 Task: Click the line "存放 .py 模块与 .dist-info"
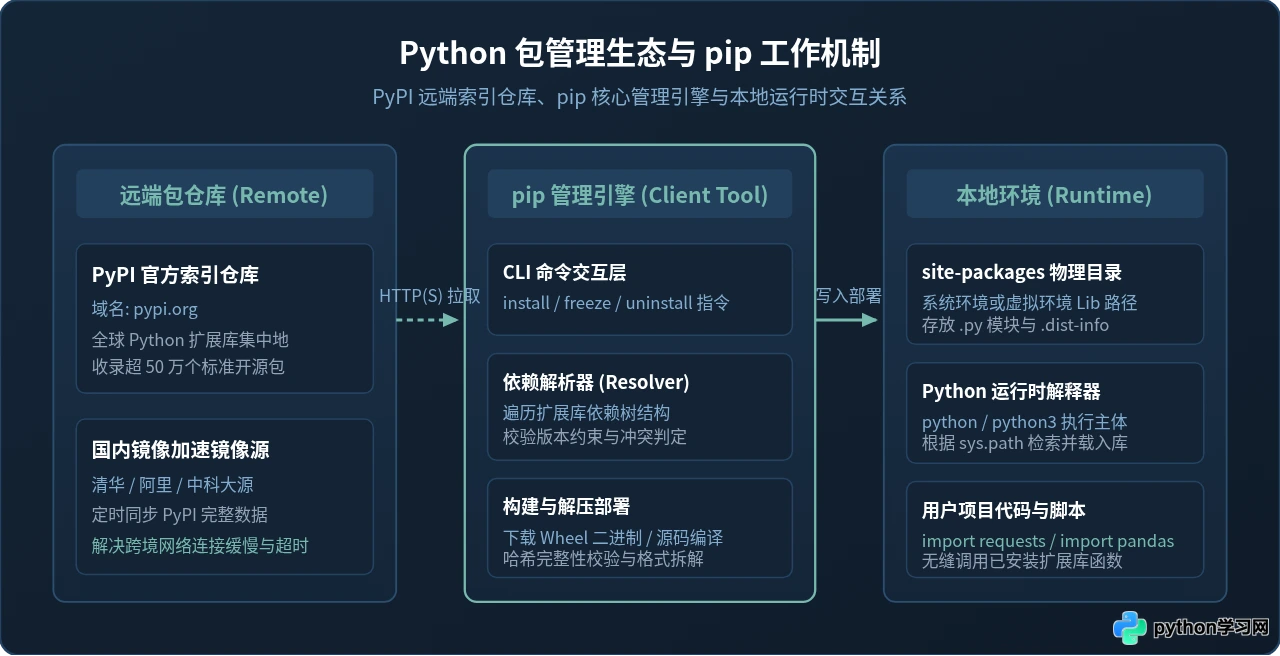[x=1015, y=325]
